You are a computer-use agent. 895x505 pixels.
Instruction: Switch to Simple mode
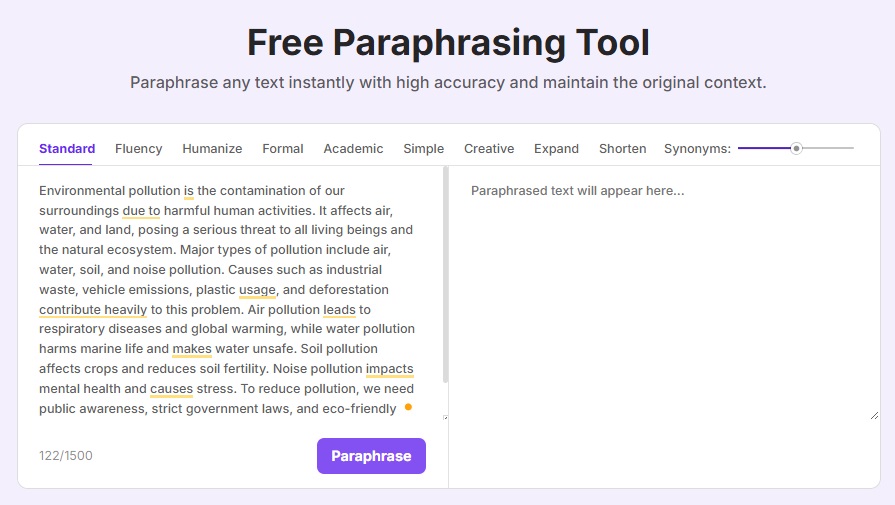424,149
